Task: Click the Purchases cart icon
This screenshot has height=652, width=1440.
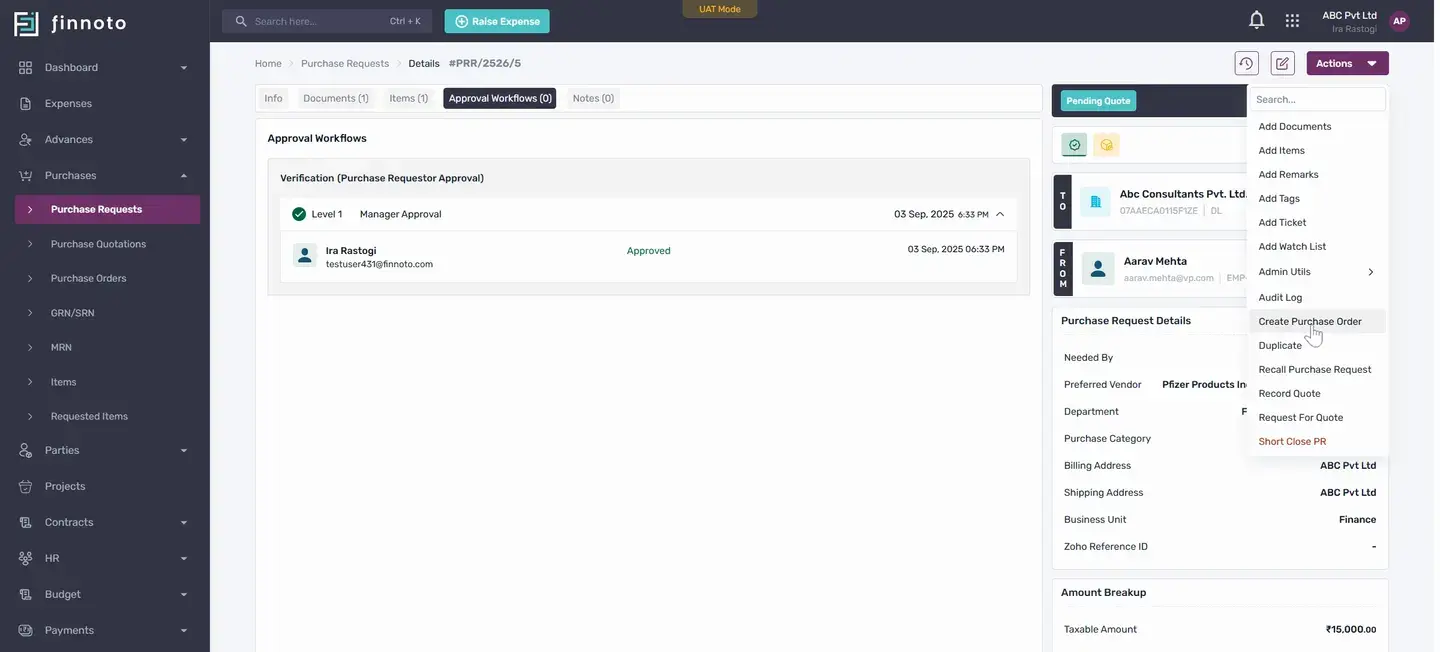Action: click(26, 175)
